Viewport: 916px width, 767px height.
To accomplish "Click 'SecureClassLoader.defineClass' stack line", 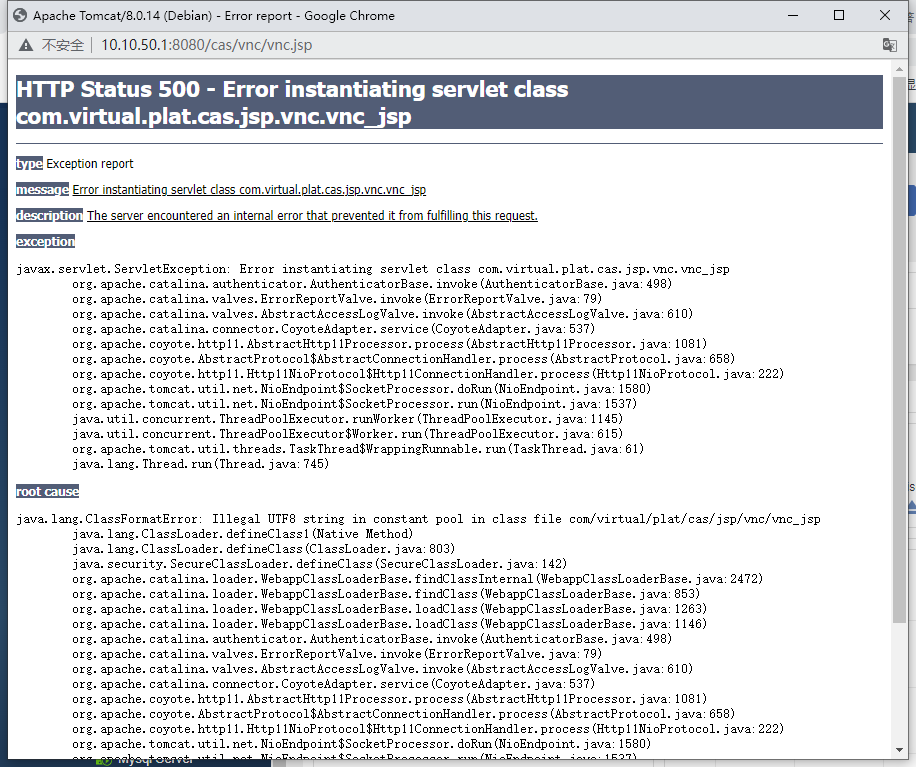I will click(320, 564).
